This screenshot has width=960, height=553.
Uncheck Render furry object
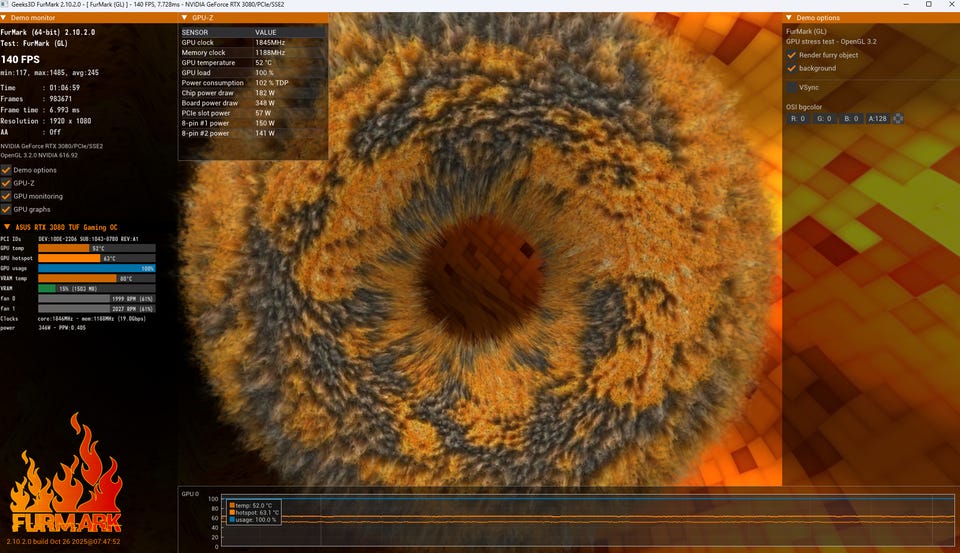(x=792, y=55)
